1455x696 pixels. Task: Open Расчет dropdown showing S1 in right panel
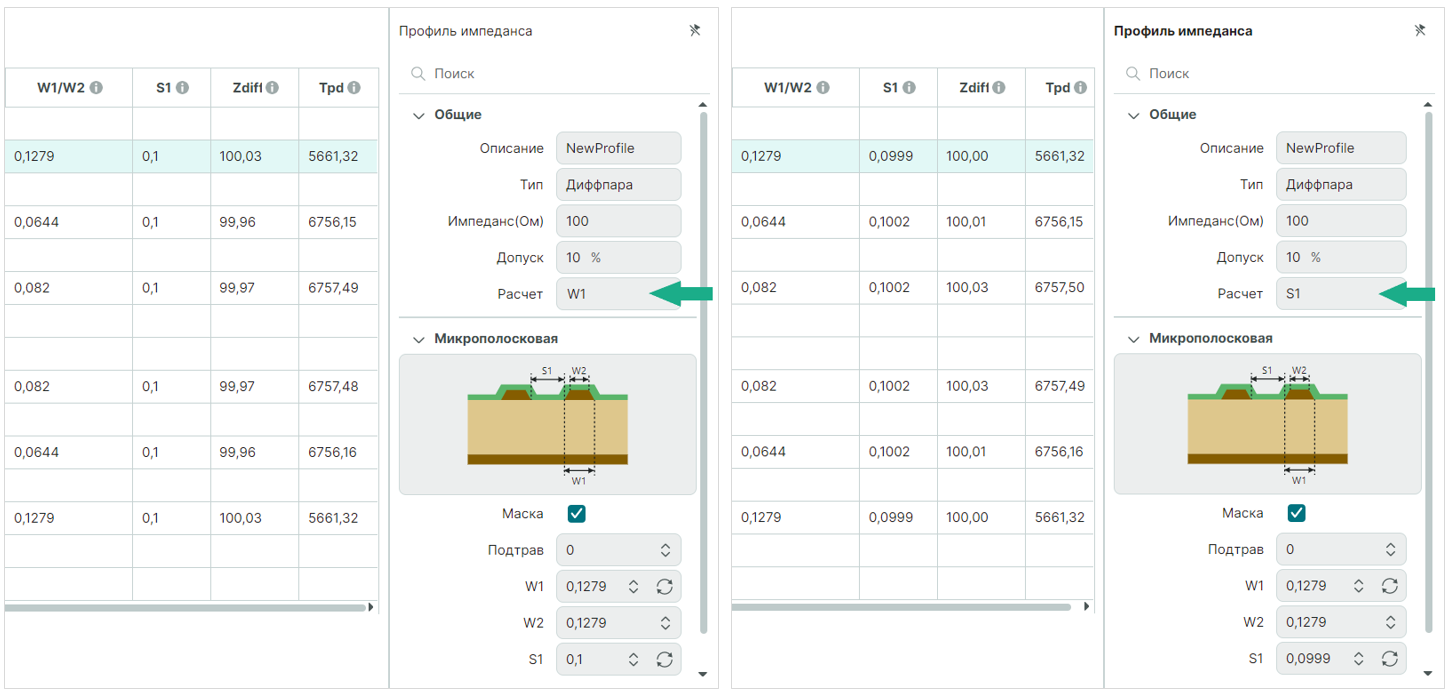[x=1340, y=295]
